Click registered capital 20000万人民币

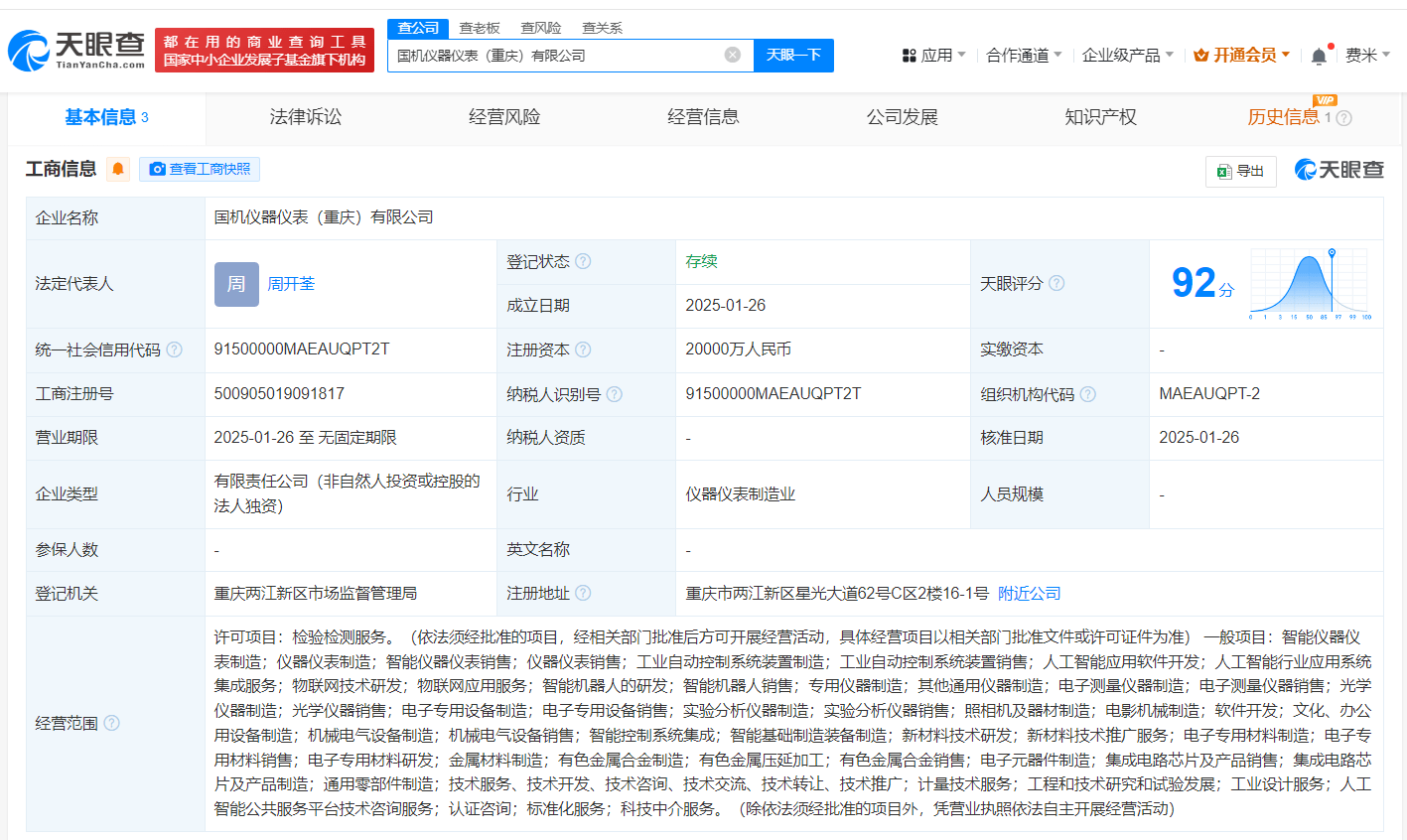point(738,350)
